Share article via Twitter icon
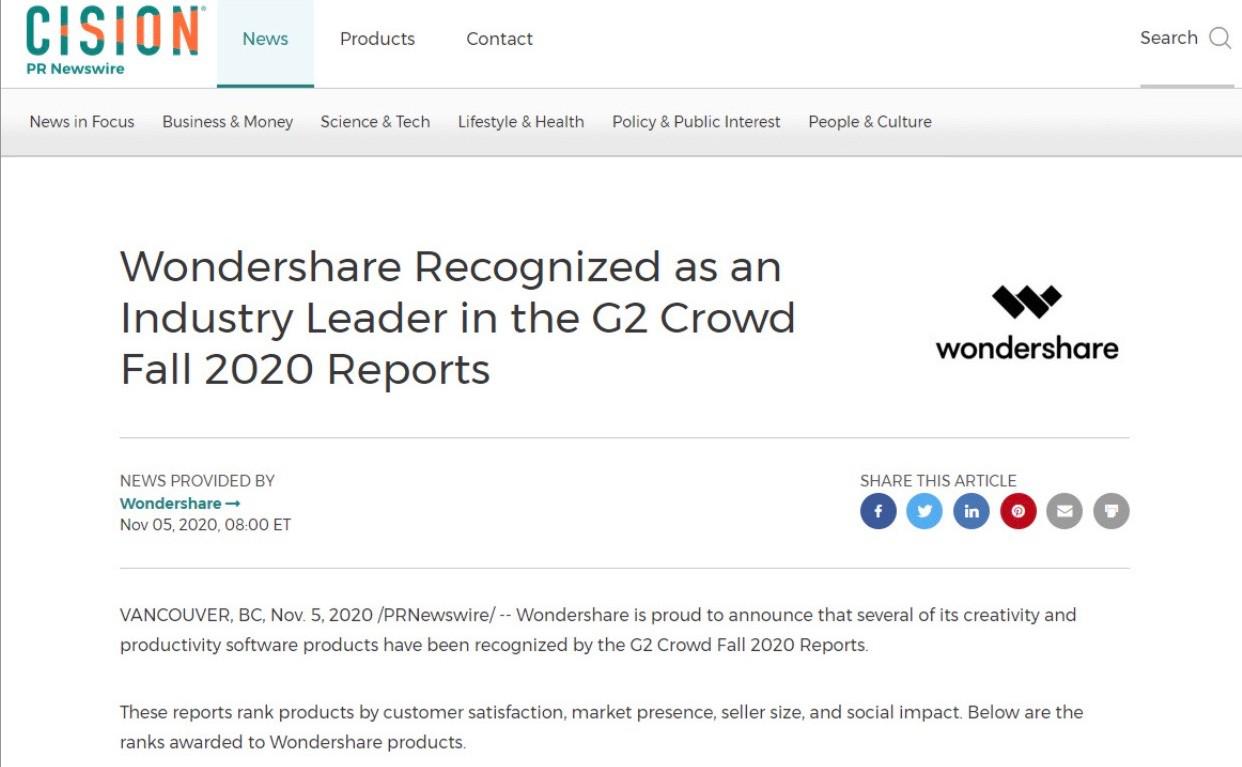 pos(925,511)
